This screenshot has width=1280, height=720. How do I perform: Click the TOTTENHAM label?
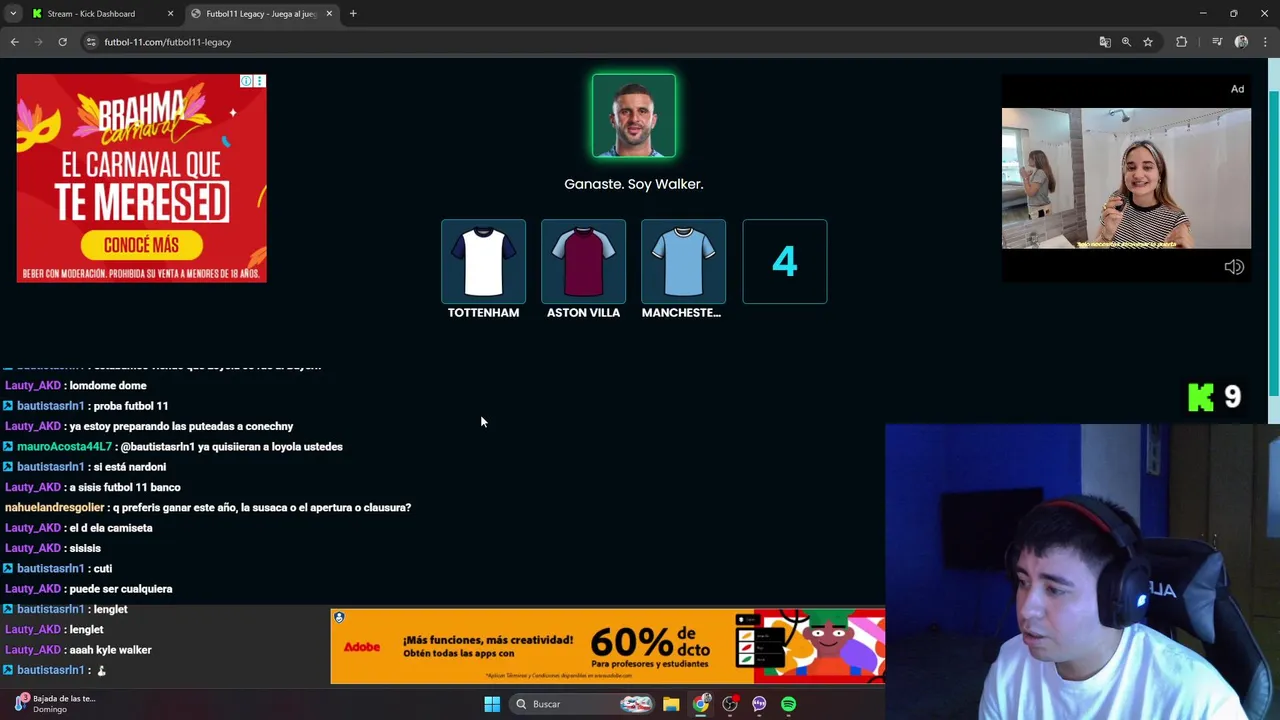(x=483, y=313)
